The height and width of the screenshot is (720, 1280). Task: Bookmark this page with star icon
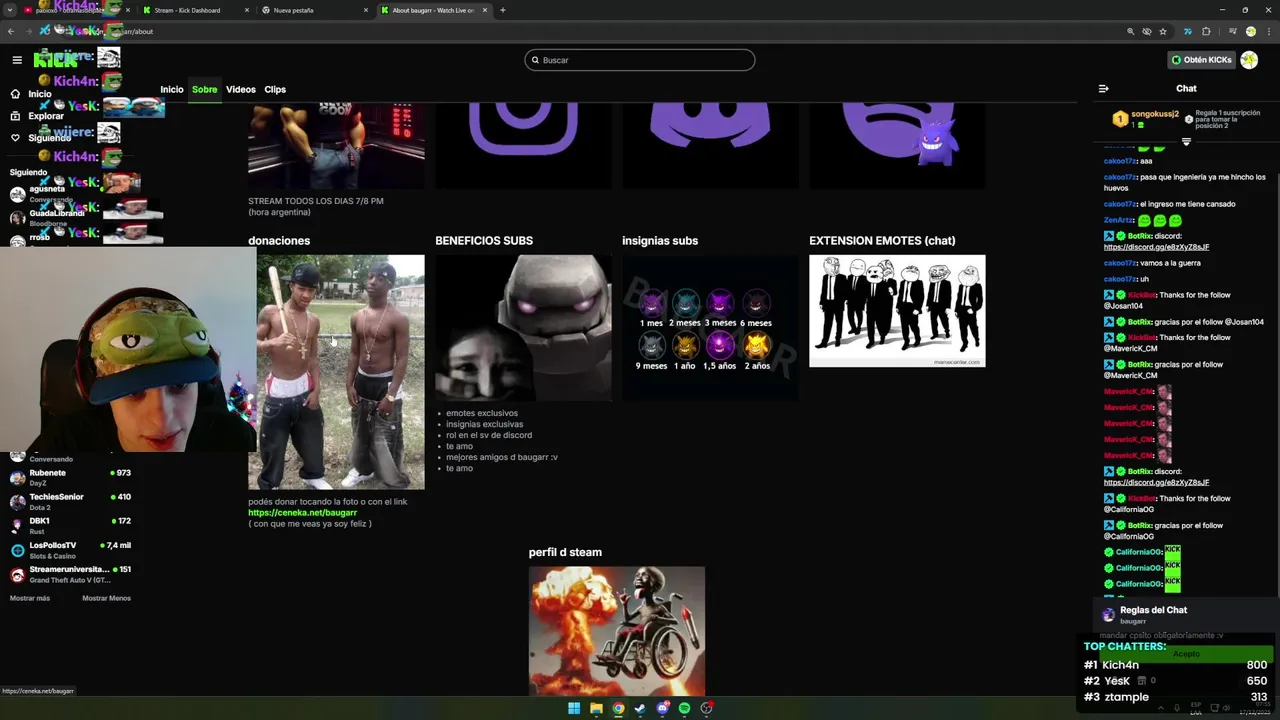tap(1163, 31)
